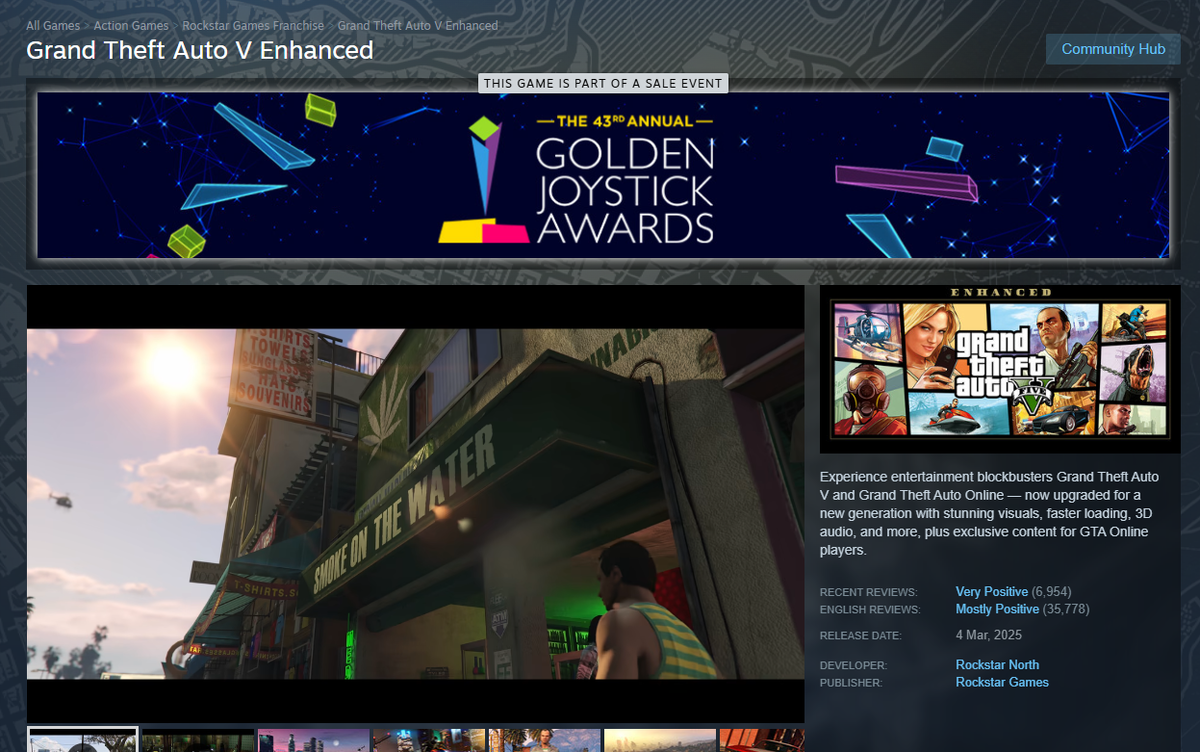Viewport: 1200px width, 752px height.
Task: Click the 'ENGLISH REVIEWS:' label
Action: (870, 610)
